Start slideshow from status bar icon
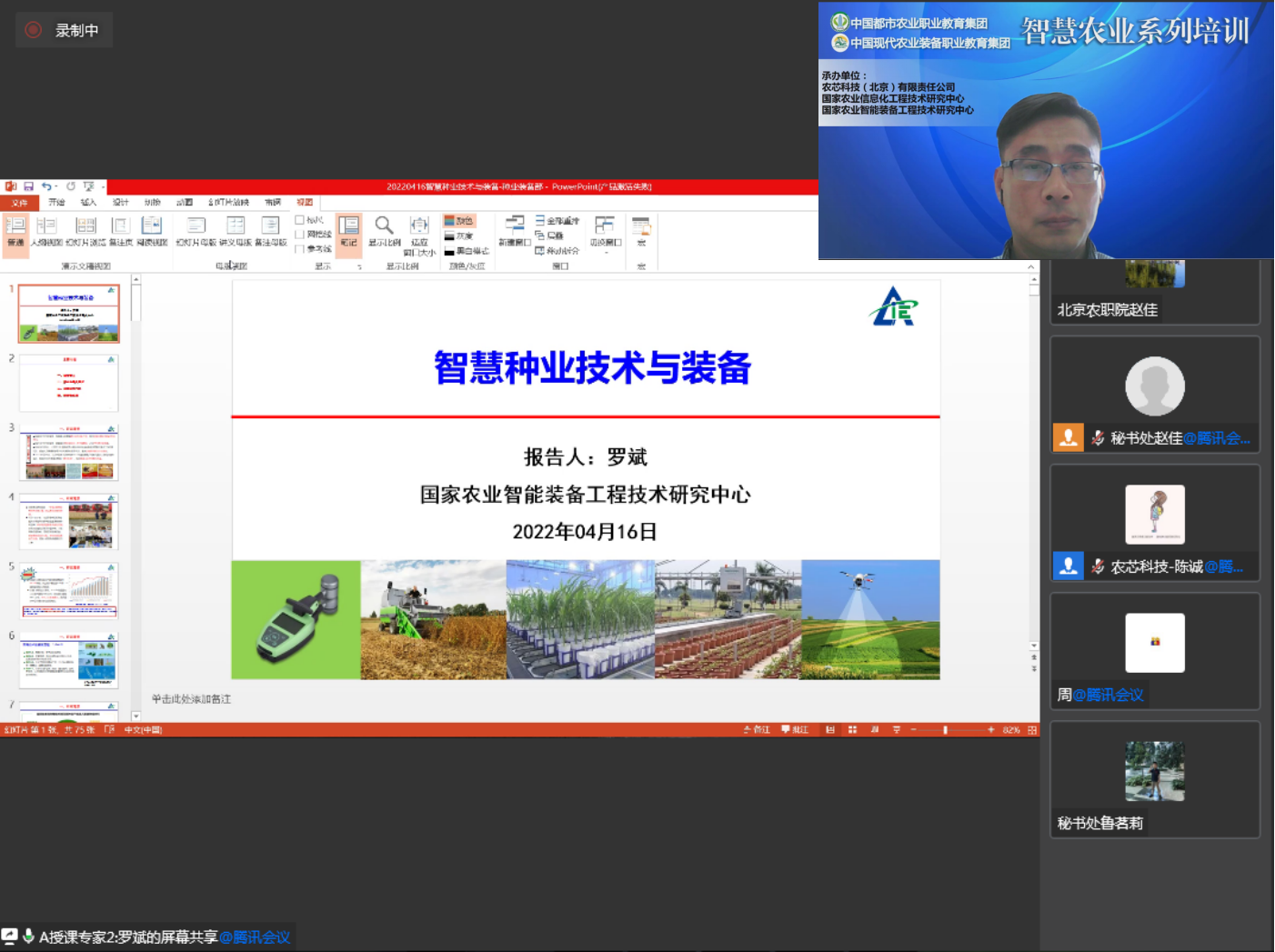 (x=897, y=729)
